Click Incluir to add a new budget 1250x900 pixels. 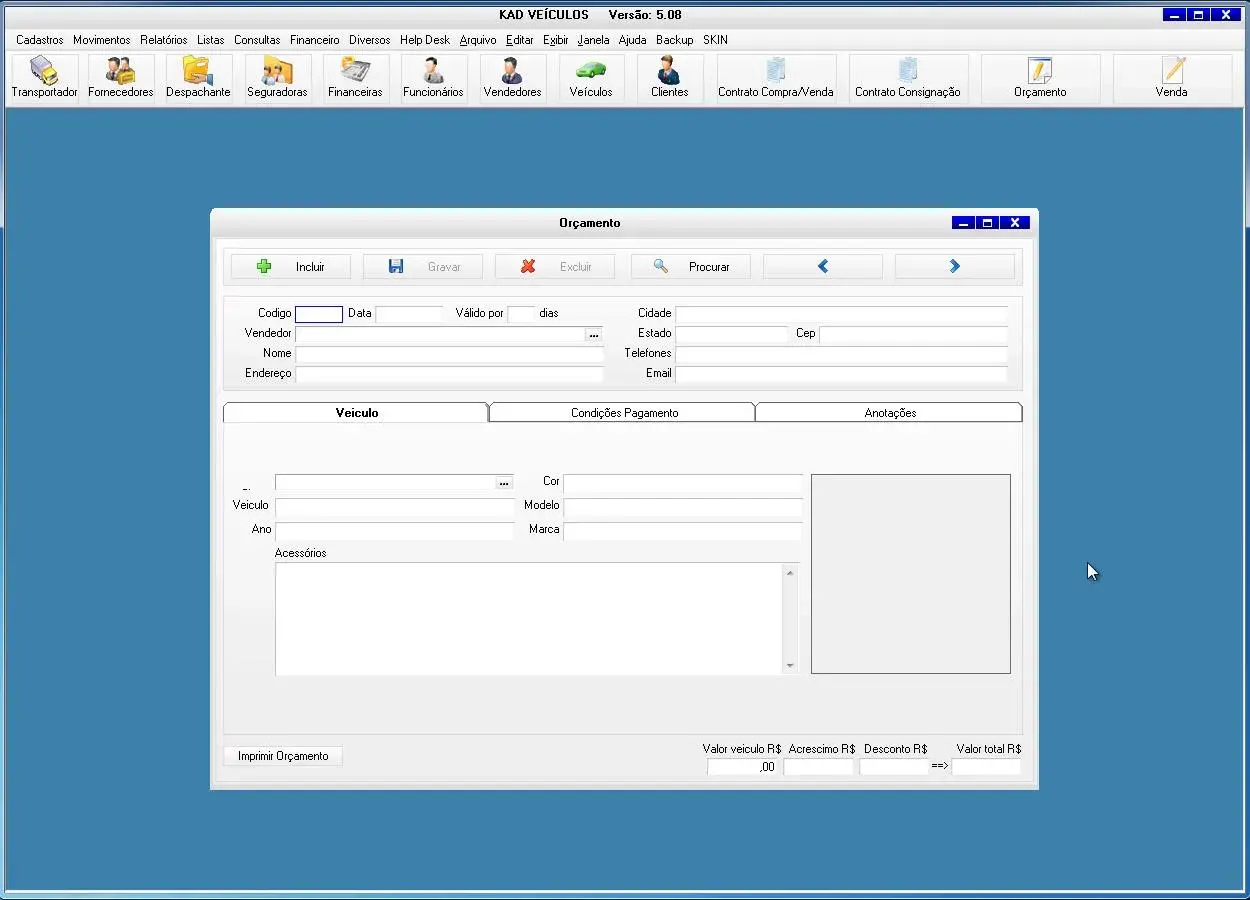[291, 267]
